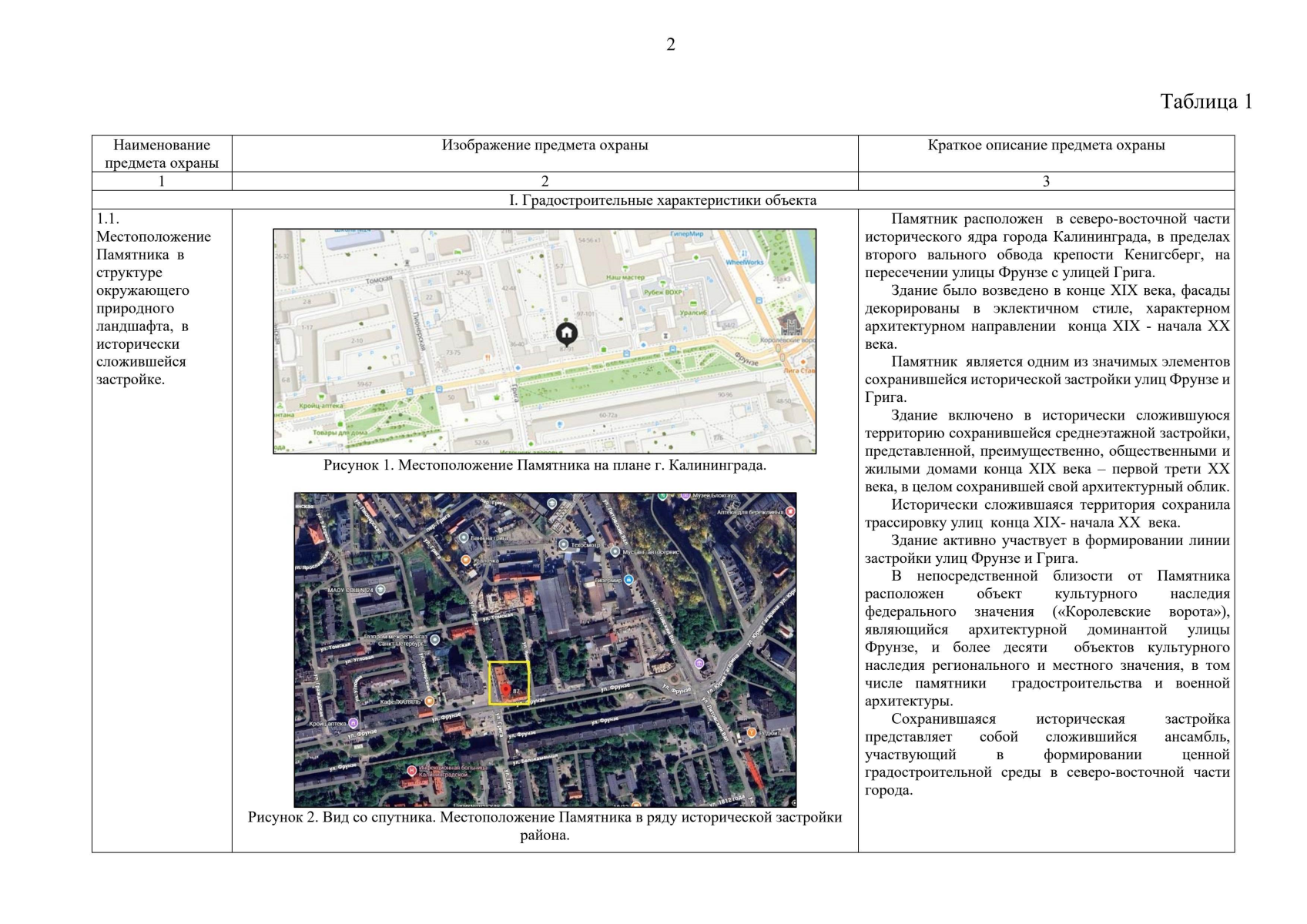1307x924 pixels.
Task: Click the paragraph starting 'Сохранившаяся историческая застройка'
Action: coord(1047,755)
